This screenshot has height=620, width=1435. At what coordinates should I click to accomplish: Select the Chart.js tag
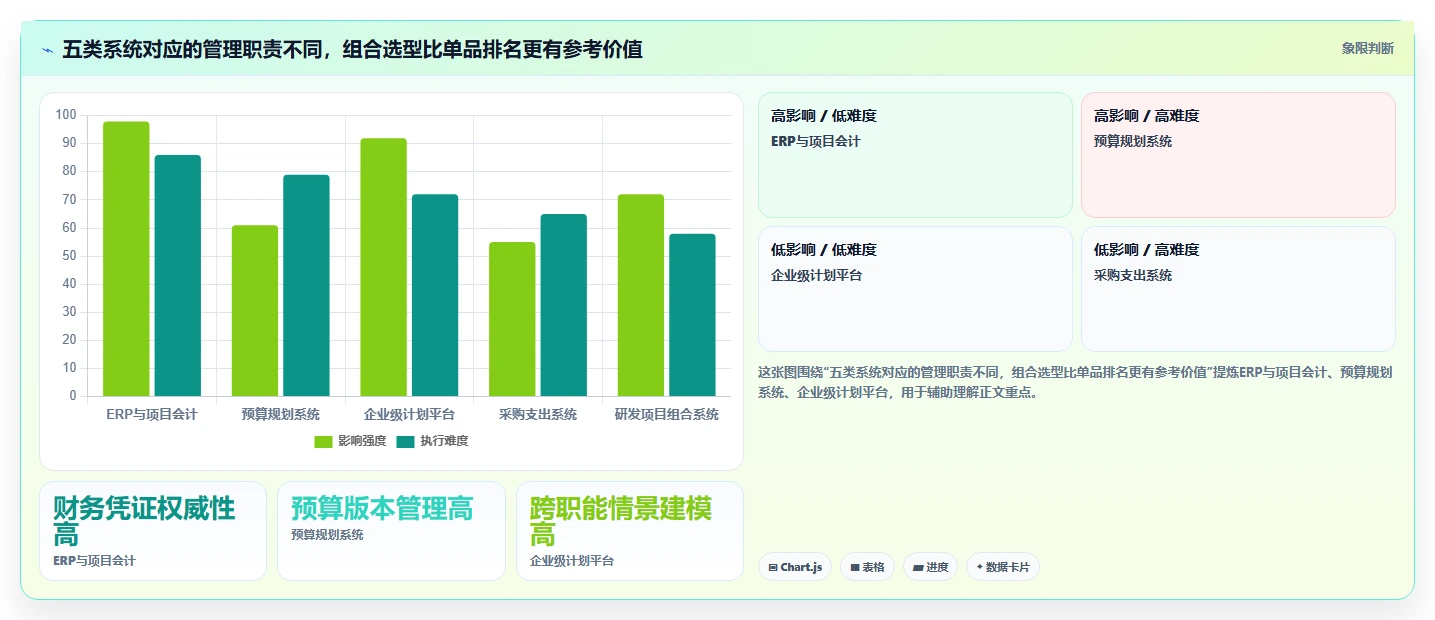click(795, 567)
